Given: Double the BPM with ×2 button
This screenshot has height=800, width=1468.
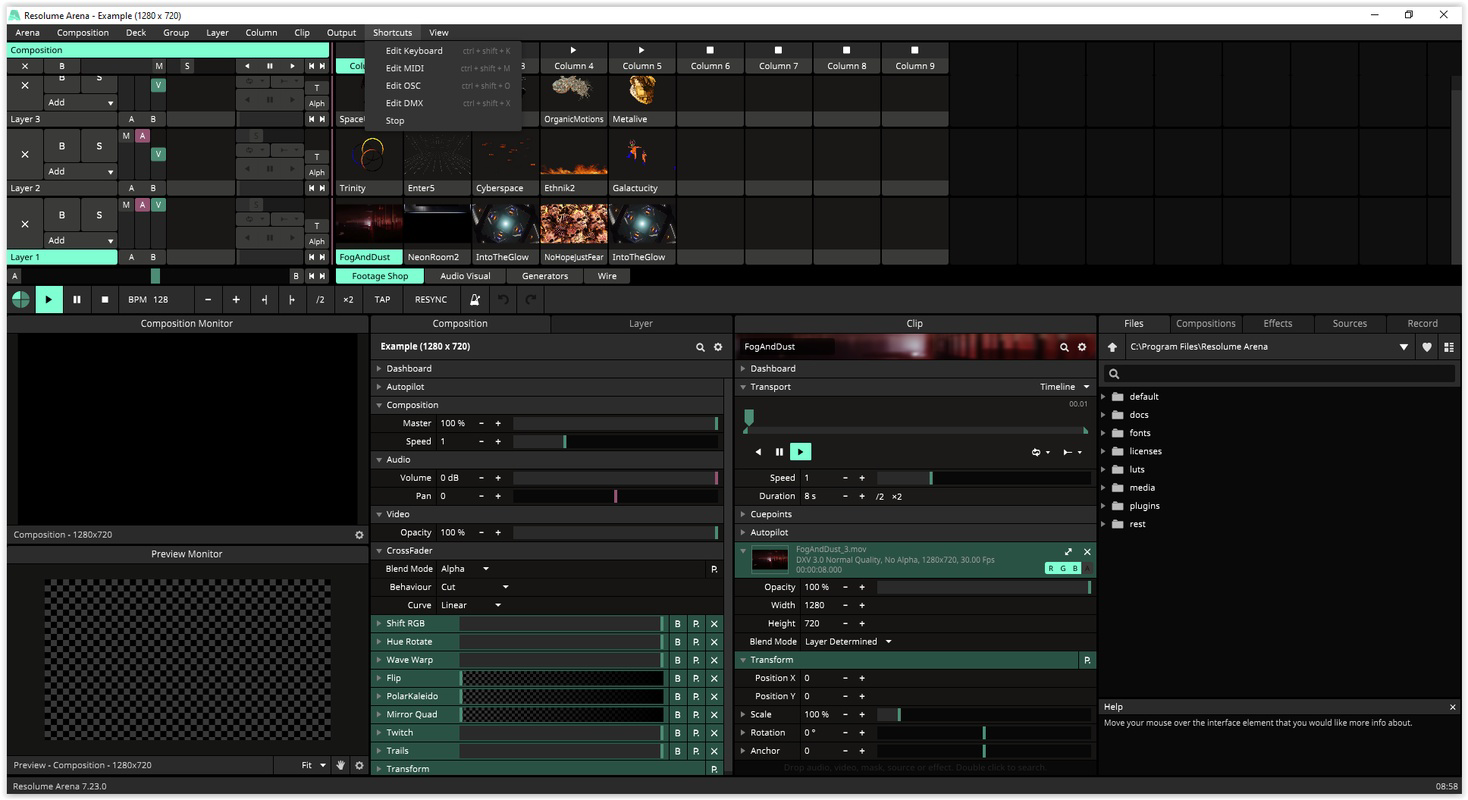Looking at the screenshot, I should click(348, 299).
